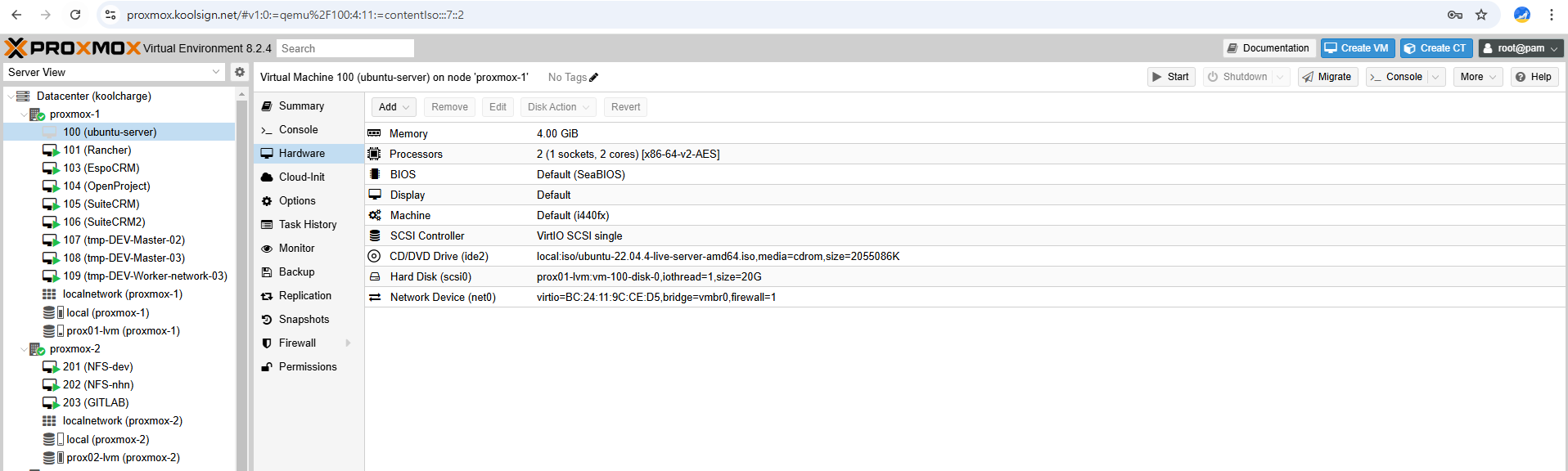Click the browser back arrow
1568x471 pixels.
[x=16, y=15]
